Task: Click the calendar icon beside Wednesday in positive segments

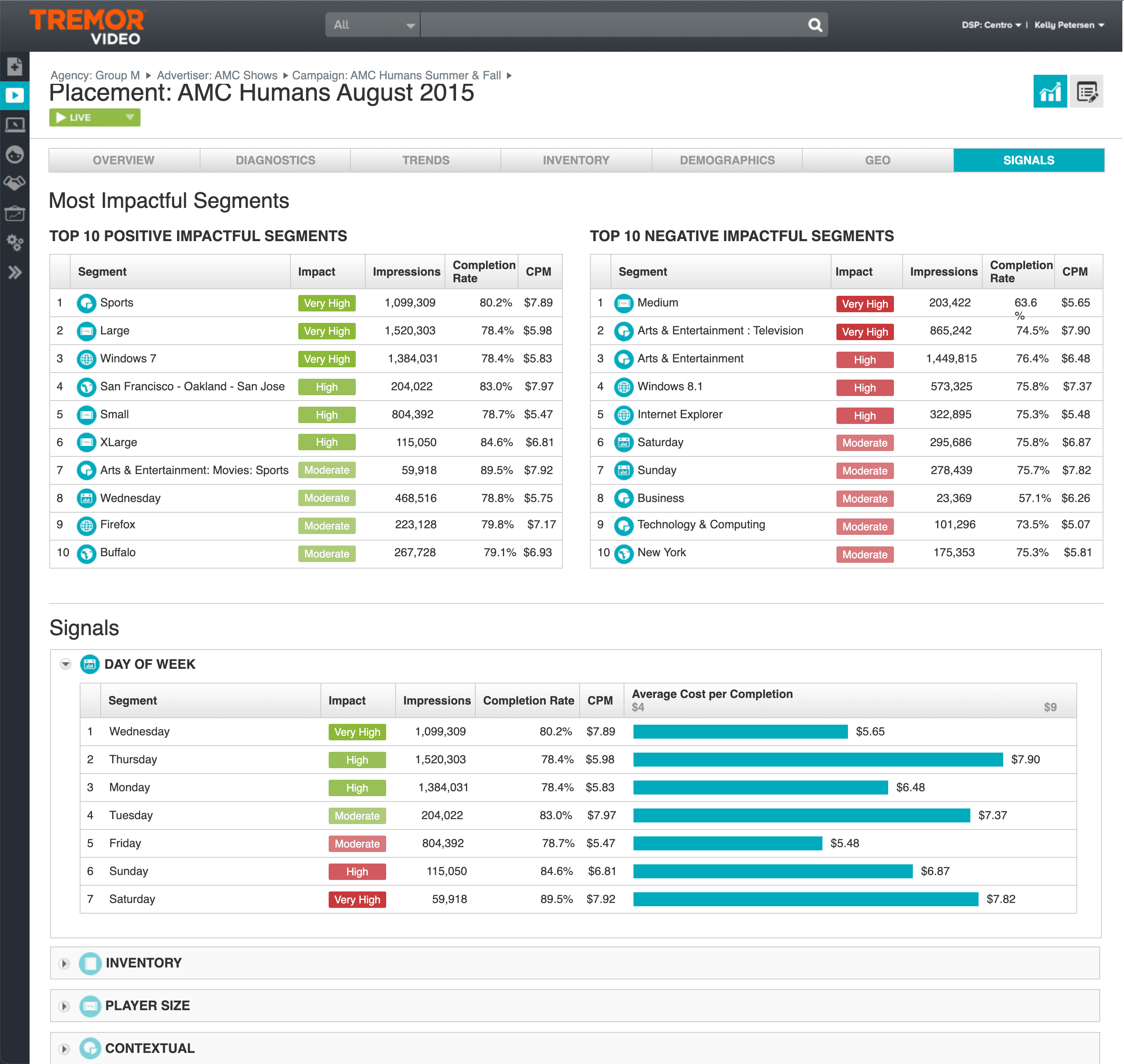Action: tap(86, 499)
